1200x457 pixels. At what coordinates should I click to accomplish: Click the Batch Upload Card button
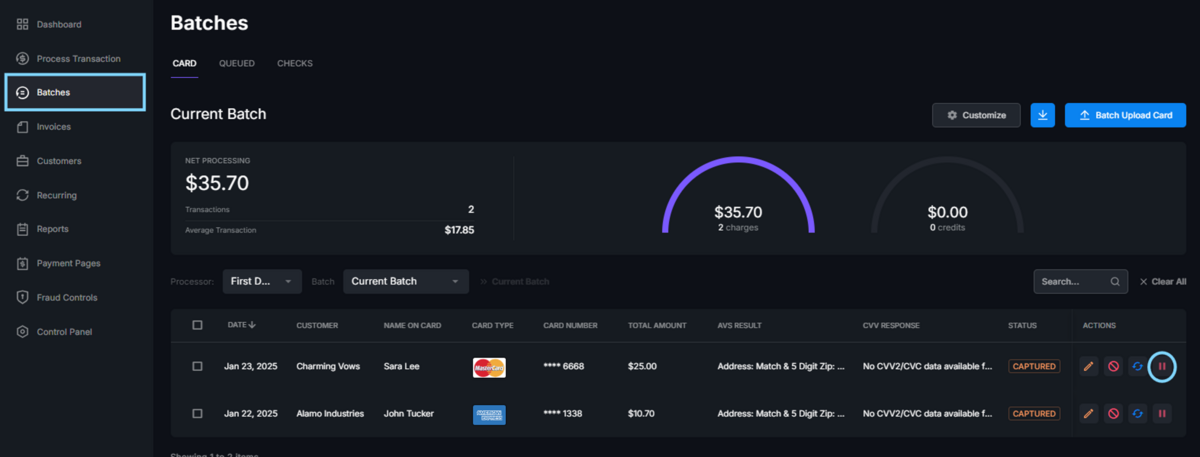1125,115
